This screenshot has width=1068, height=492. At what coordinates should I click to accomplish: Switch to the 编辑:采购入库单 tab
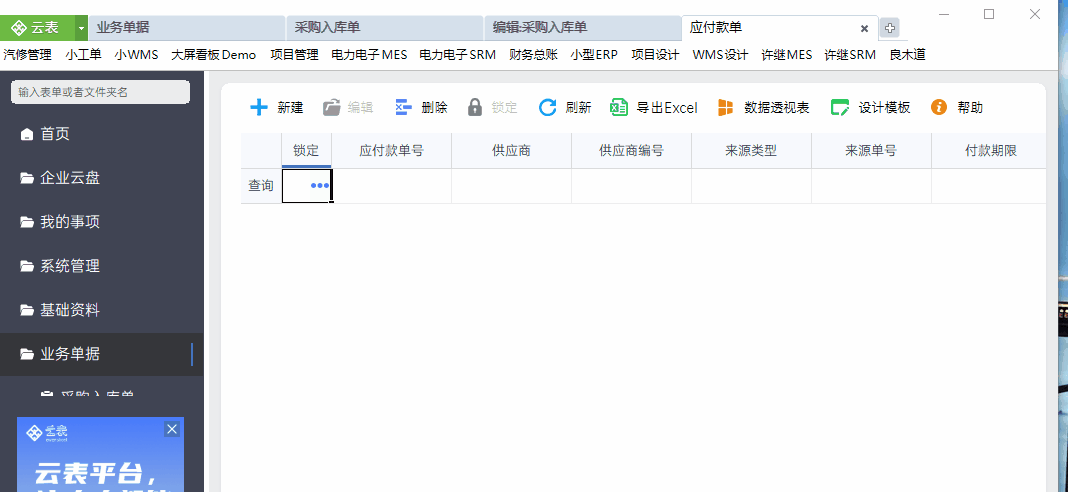[x=582, y=28]
